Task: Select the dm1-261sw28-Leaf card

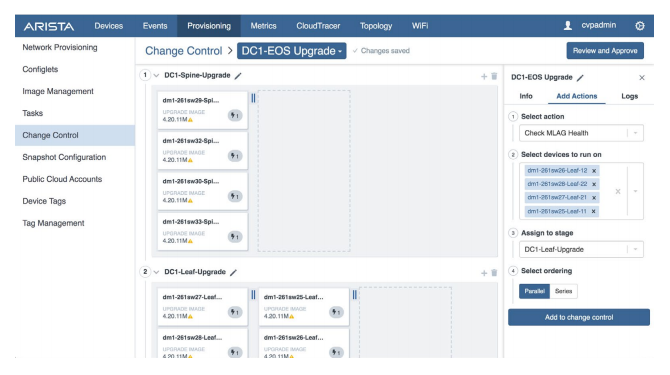Action: click(x=203, y=343)
